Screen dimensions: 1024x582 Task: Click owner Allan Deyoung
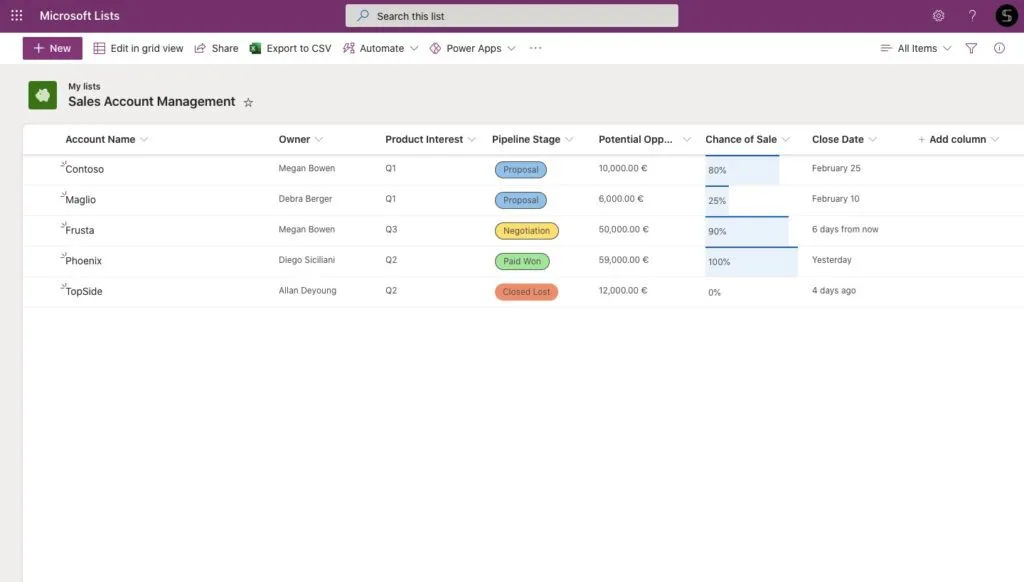click(308, 291)
